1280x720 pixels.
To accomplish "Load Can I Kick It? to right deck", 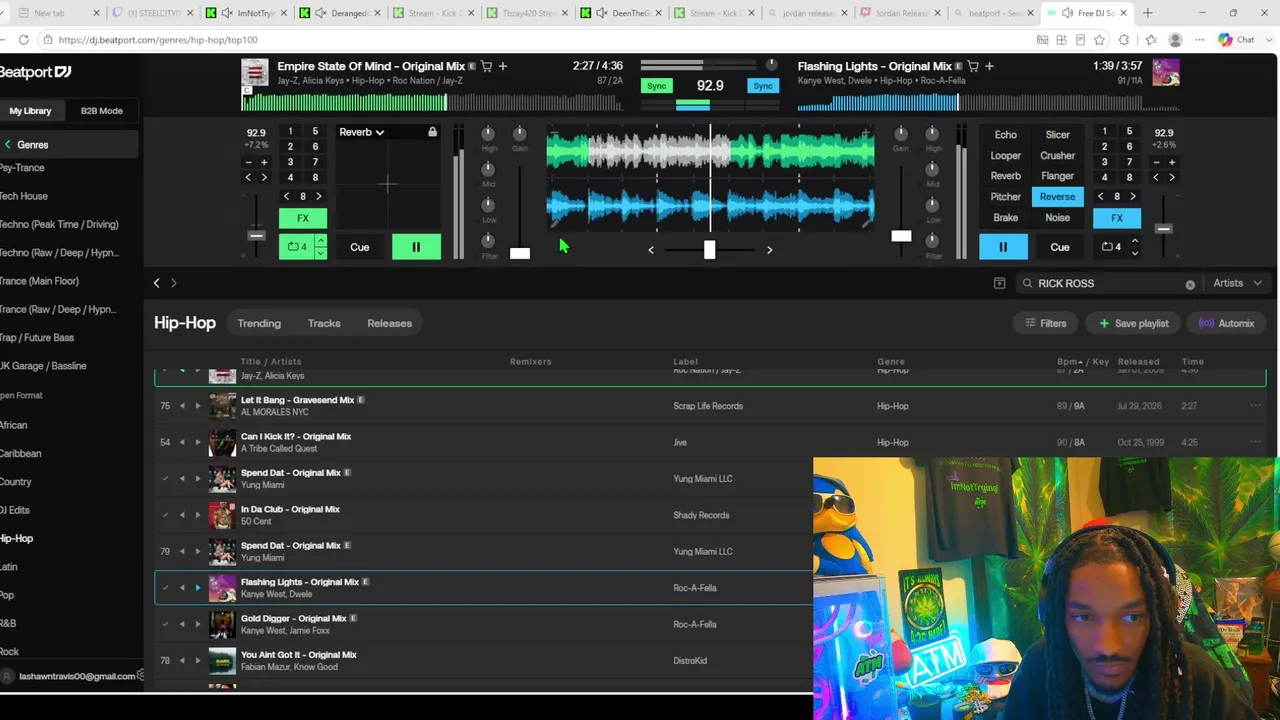I will tap(197, 442).
